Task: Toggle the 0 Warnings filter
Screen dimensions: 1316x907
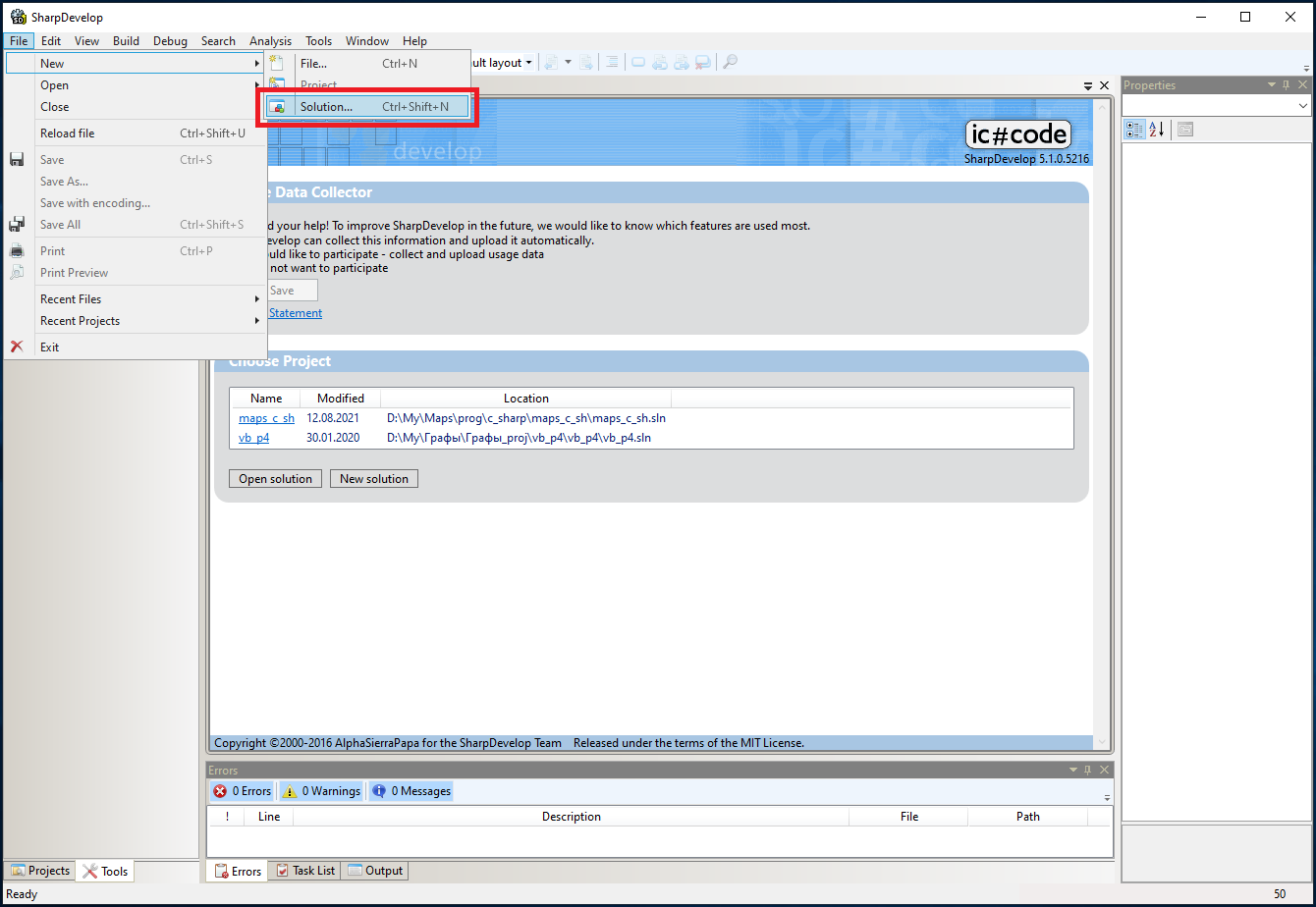Action: click(321, 791)
